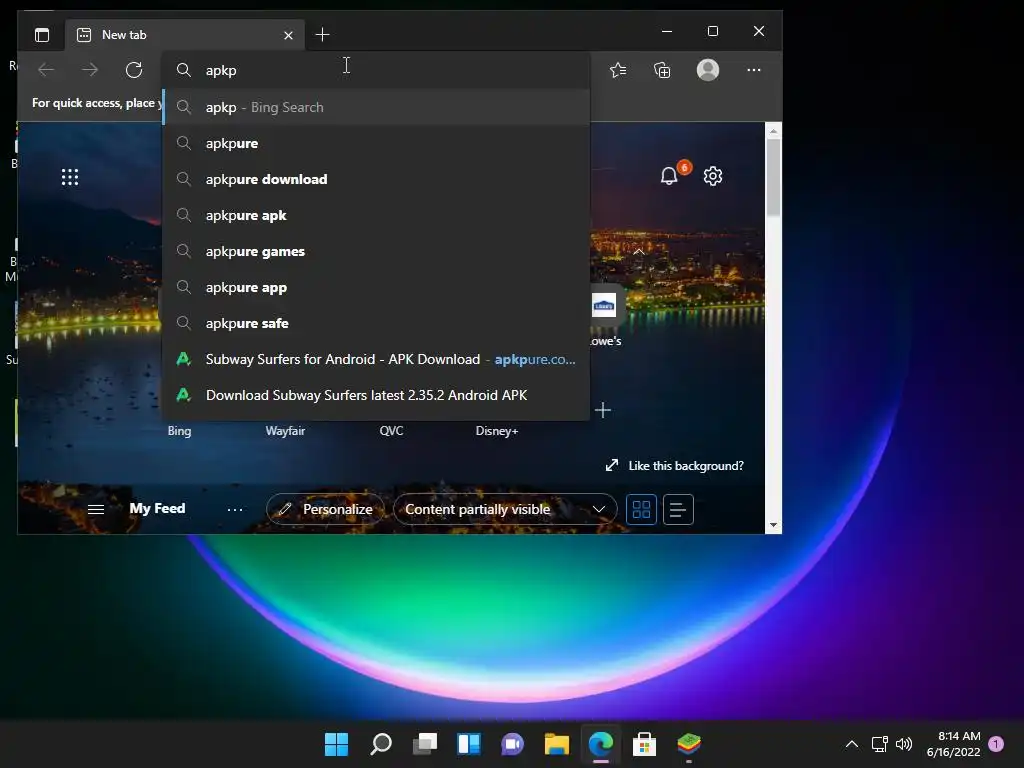This screenshot has width=1024, height=768.
Task: Open the user profile avatar
Action: (708, 70)
